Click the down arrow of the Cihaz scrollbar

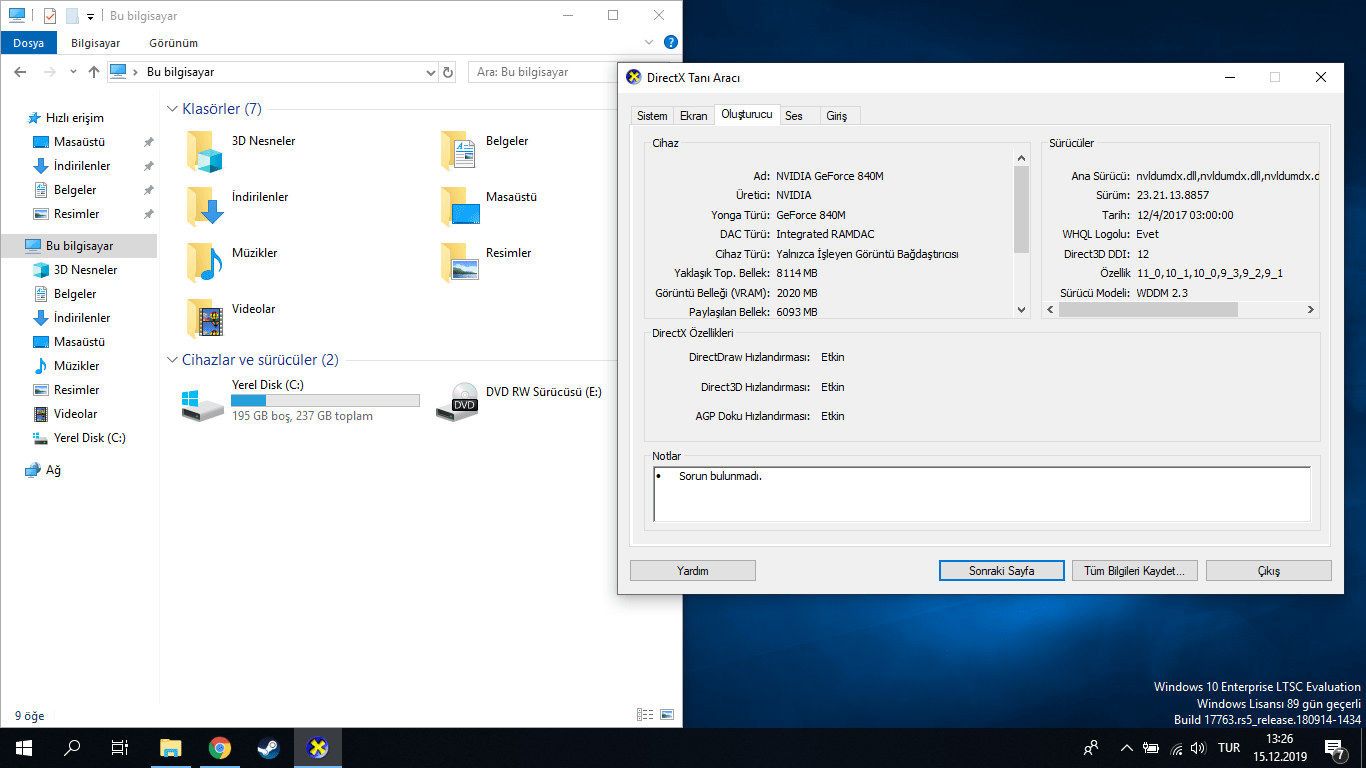point(1022,310)
